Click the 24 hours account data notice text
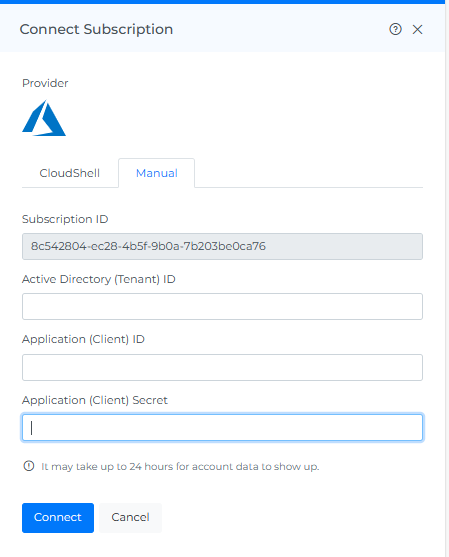449x557 pixels. (180, 466)
